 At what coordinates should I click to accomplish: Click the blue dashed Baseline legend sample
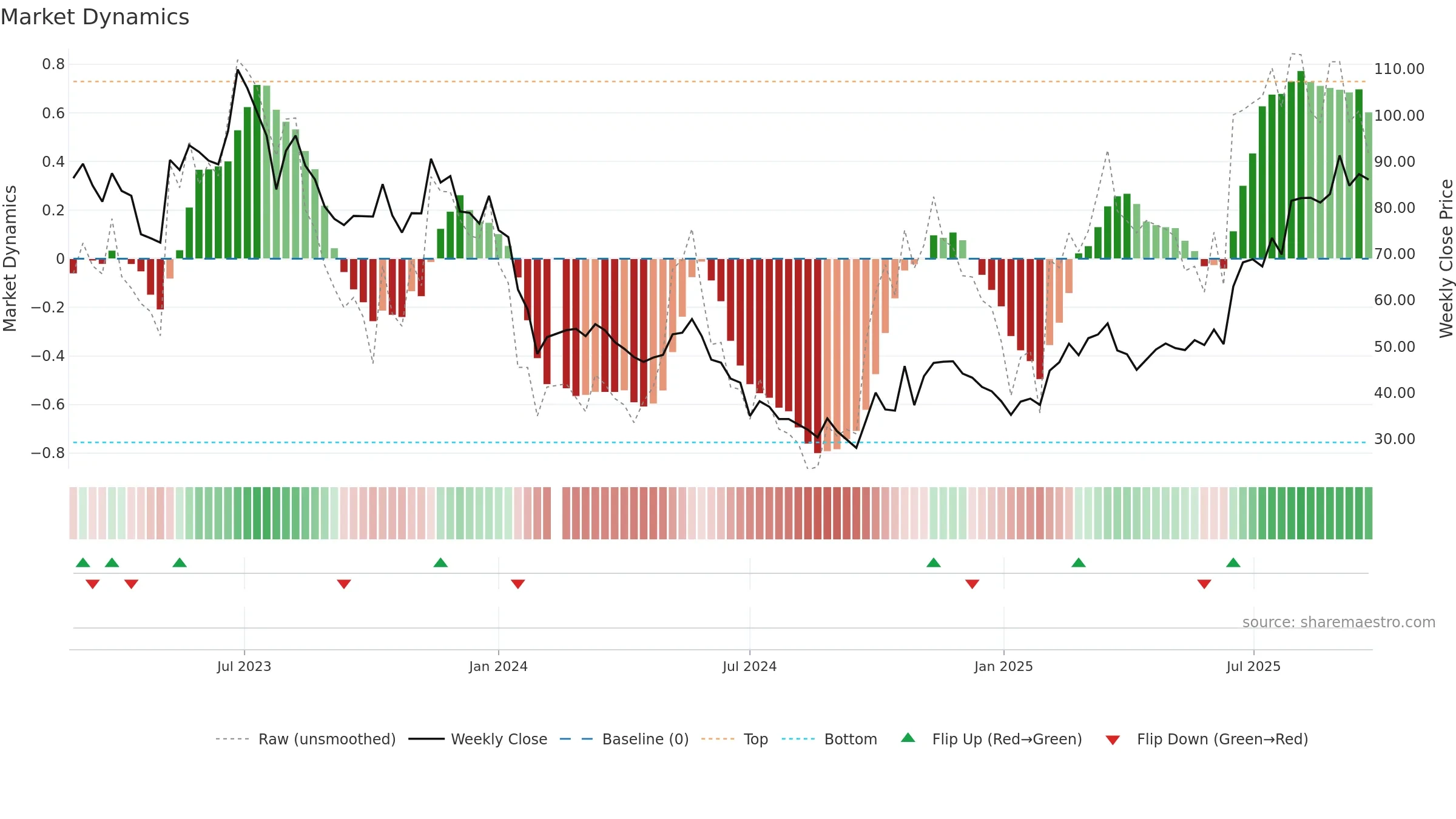pos(576,739)
